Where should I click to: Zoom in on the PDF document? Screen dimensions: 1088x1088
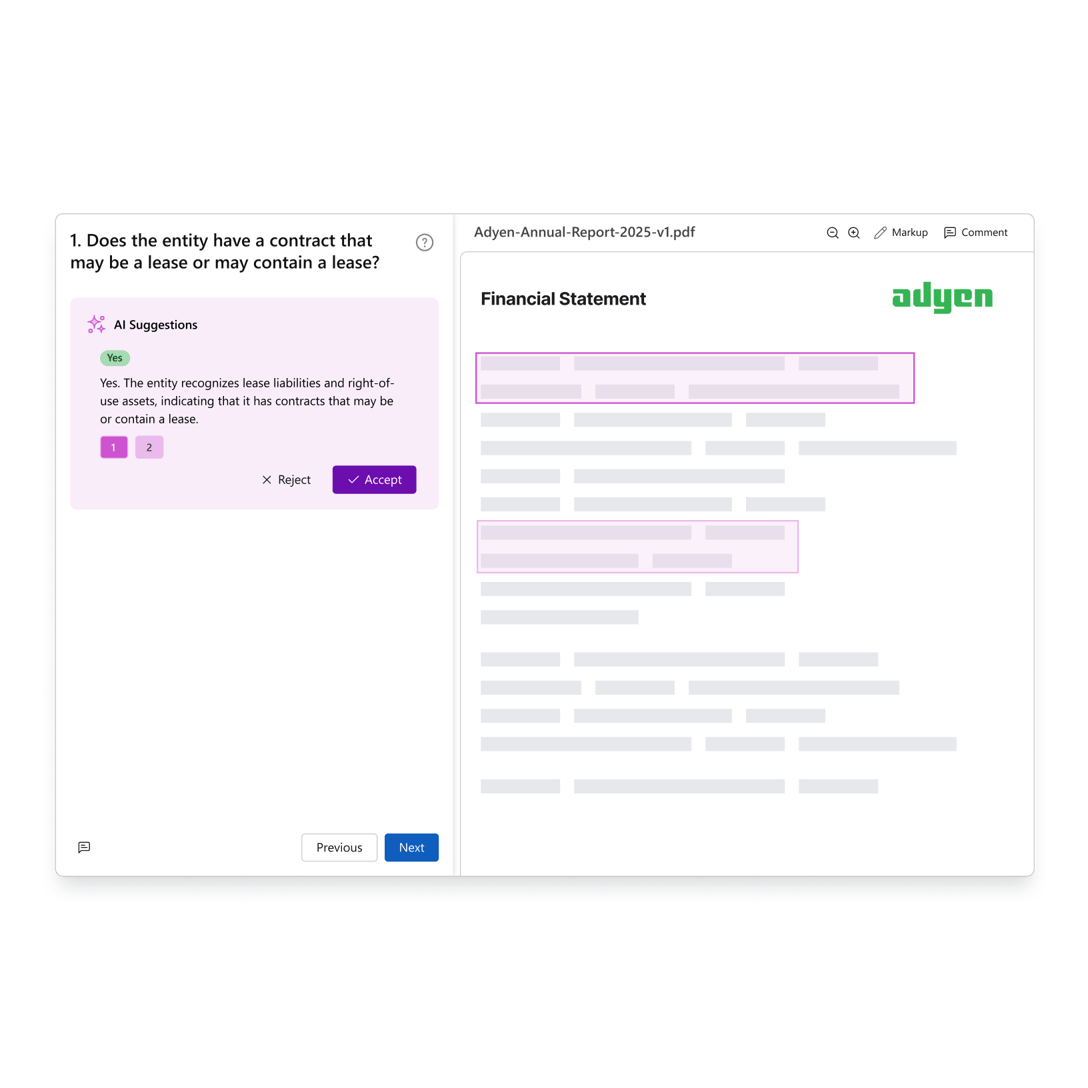854,233
